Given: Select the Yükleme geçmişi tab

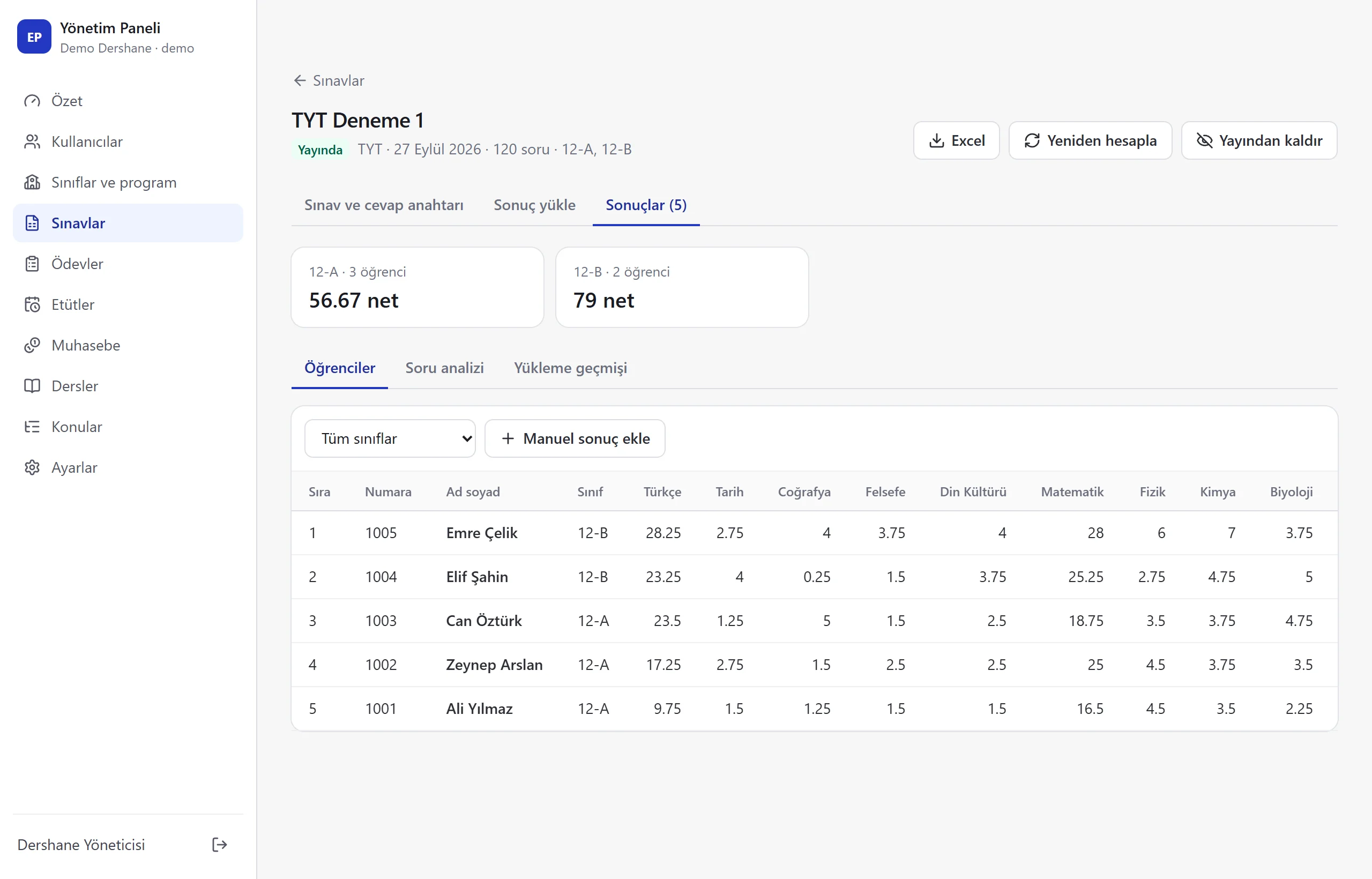Looking at the screenshot, I should pyautogui.click(x=570, y=368).
